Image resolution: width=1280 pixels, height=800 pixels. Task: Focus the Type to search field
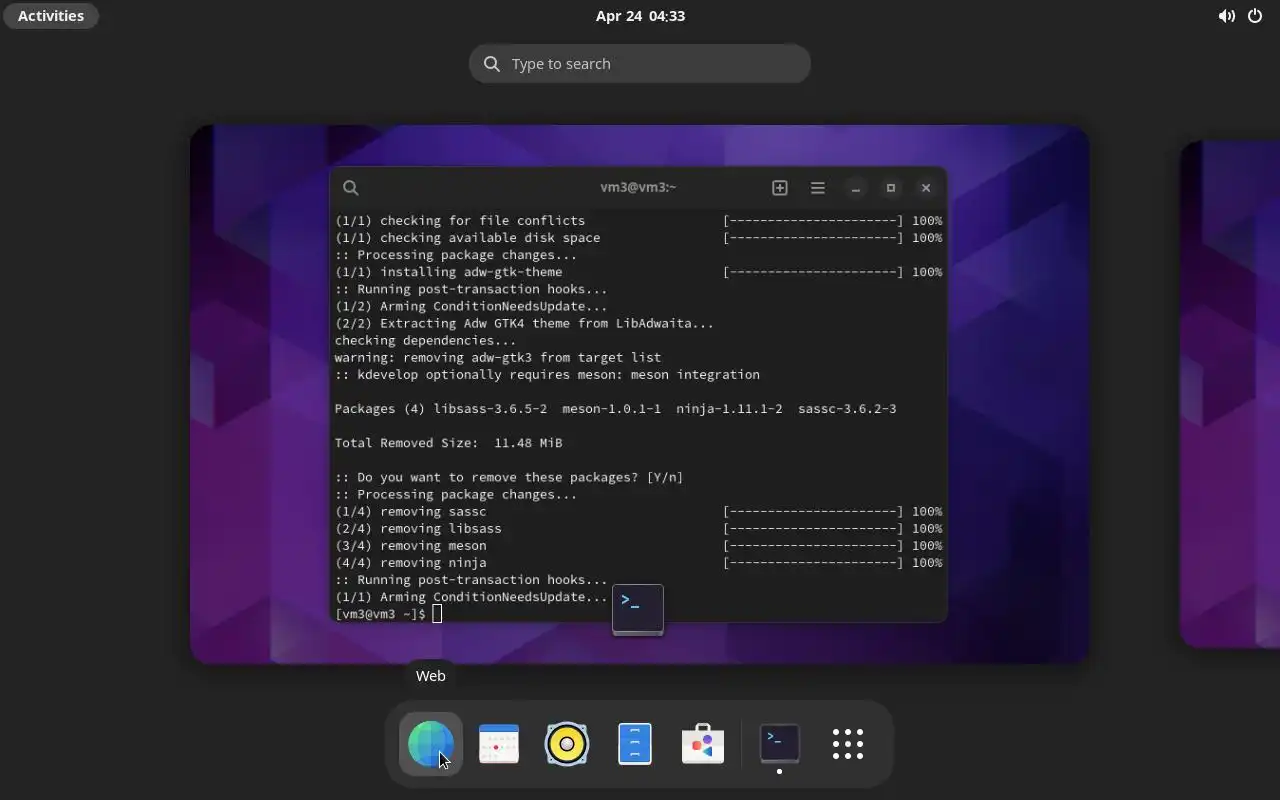tap(640, 64)
